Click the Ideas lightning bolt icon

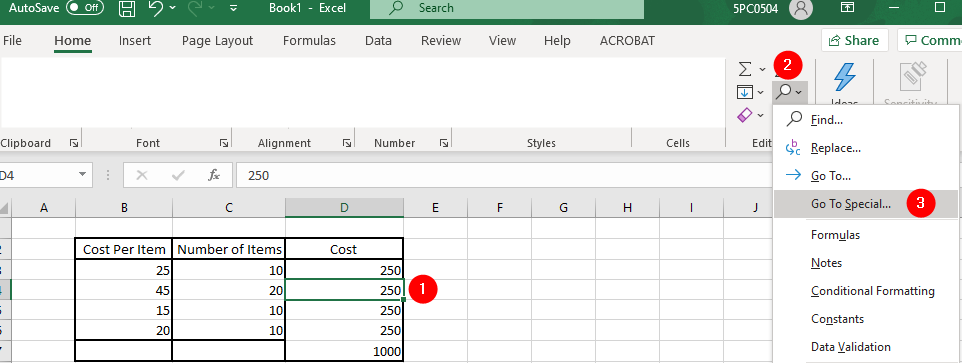844,77
